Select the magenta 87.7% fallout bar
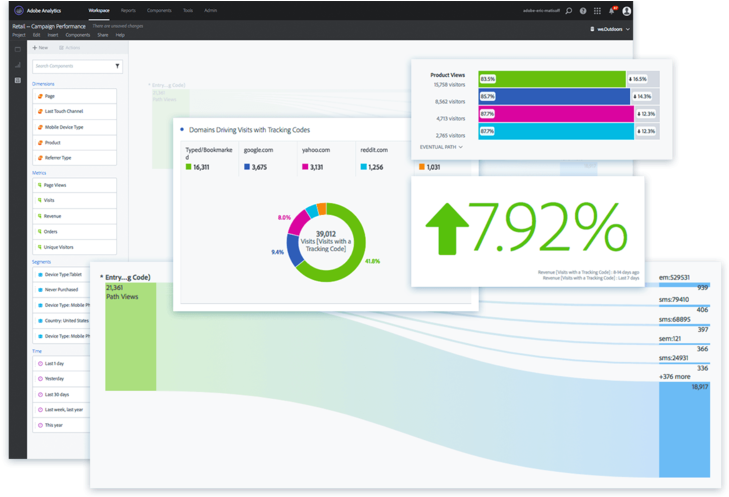 click(556, 114)
